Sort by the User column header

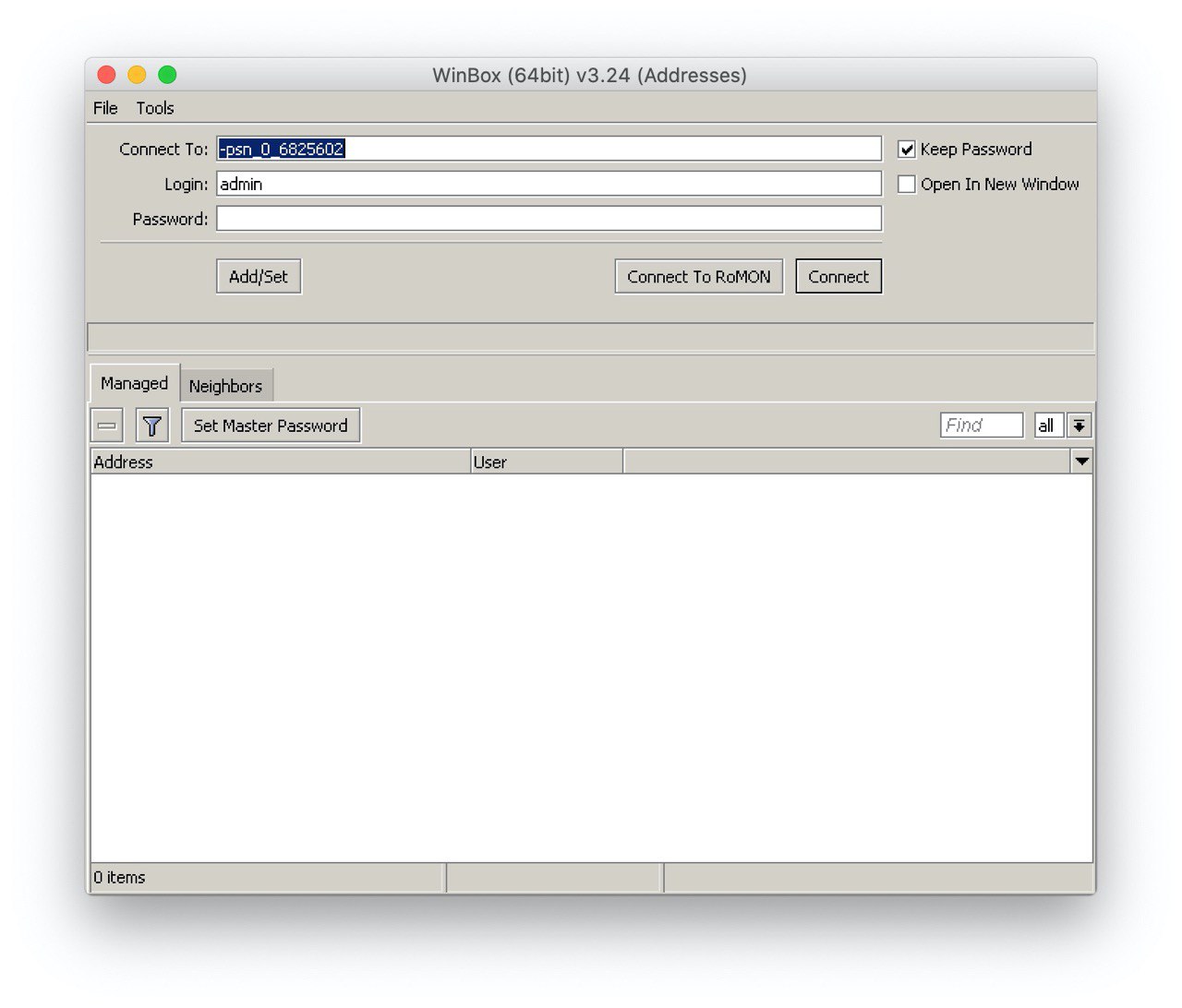[547, 462]
